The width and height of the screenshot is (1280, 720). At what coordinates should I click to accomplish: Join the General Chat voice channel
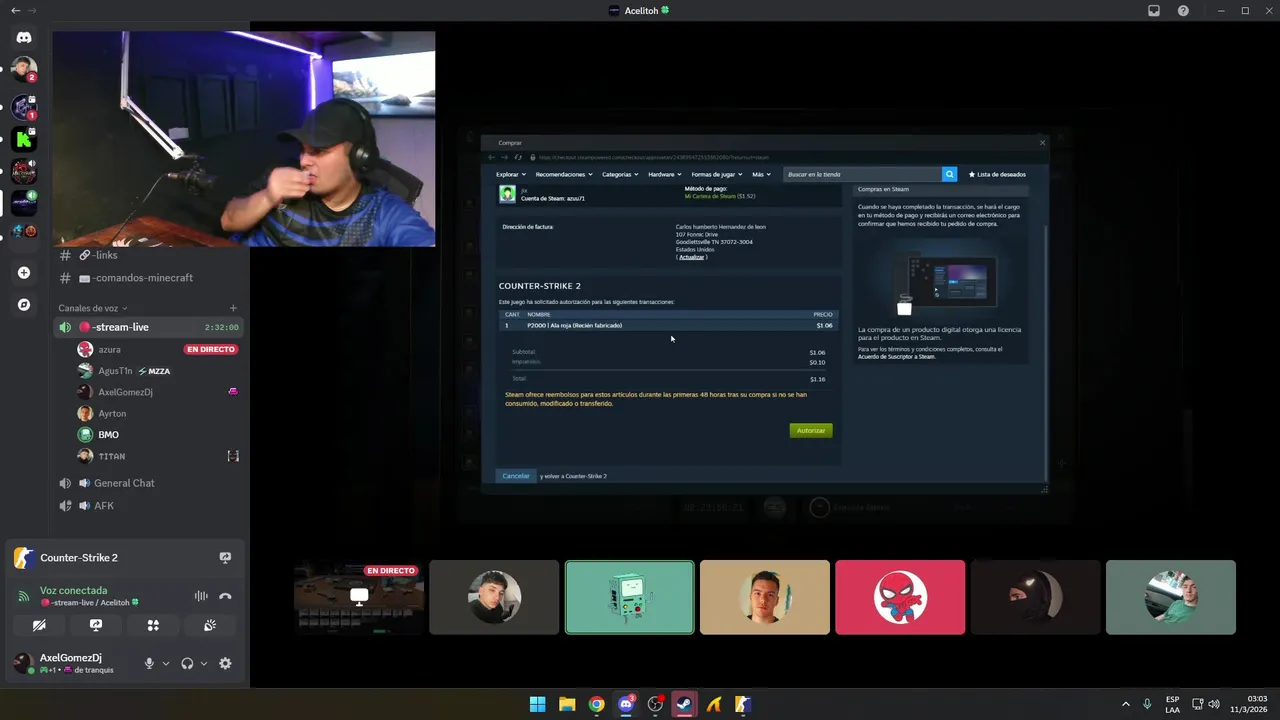[148, 483]
